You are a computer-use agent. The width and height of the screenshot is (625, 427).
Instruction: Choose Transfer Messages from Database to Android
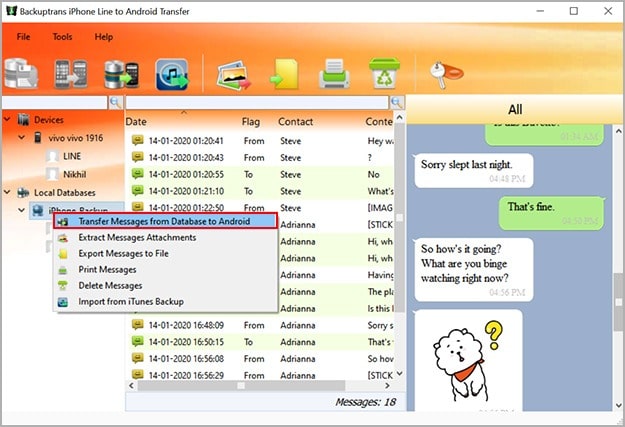(165, 221)
